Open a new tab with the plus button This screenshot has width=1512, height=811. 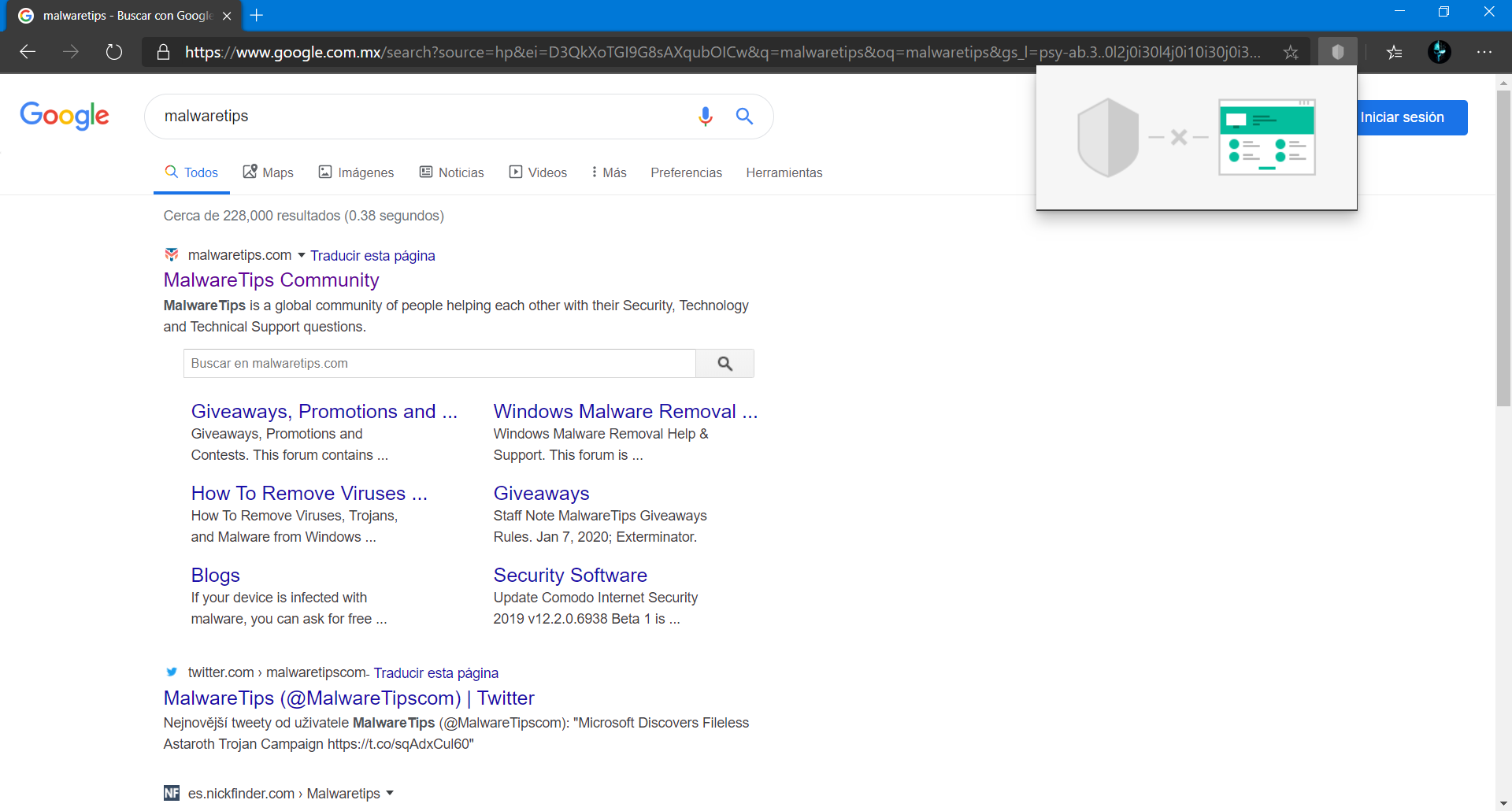click(257, 15)
